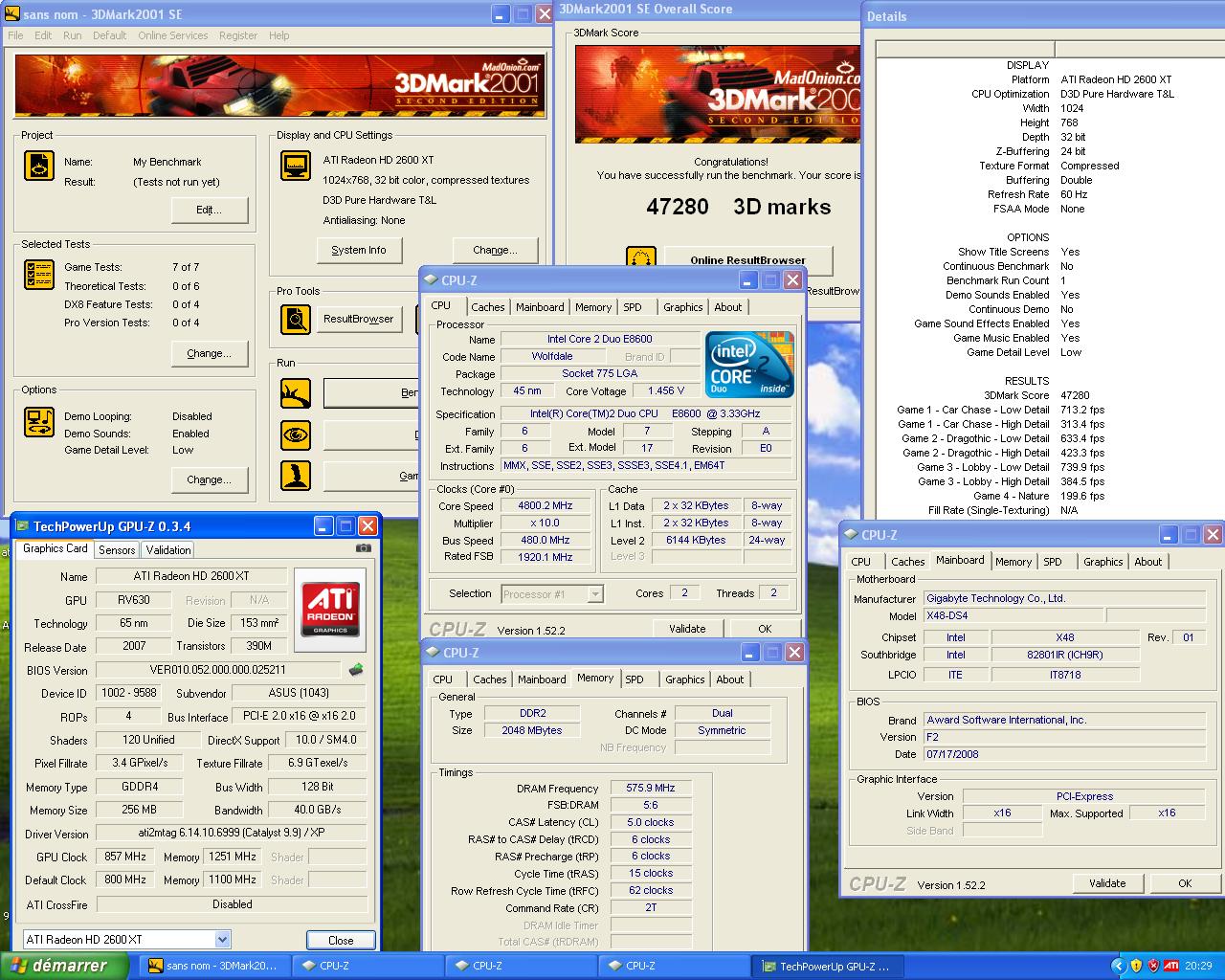Screen dimensions: 1225x980
Task: Open About tab in CPU-Z Mainboard window
Action: (x=1148, y=562)
